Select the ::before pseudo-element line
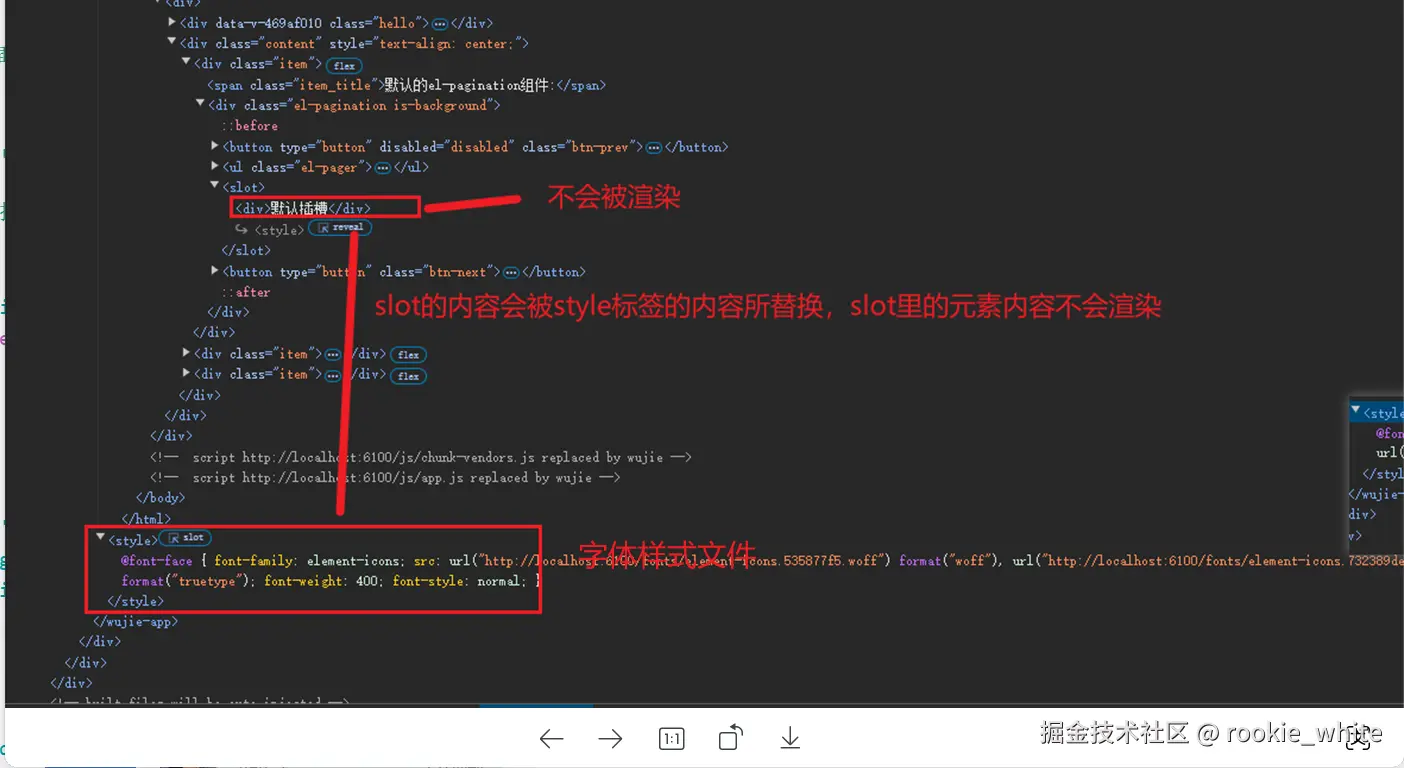Screen dimensions: 1404x768 (249, 126)
